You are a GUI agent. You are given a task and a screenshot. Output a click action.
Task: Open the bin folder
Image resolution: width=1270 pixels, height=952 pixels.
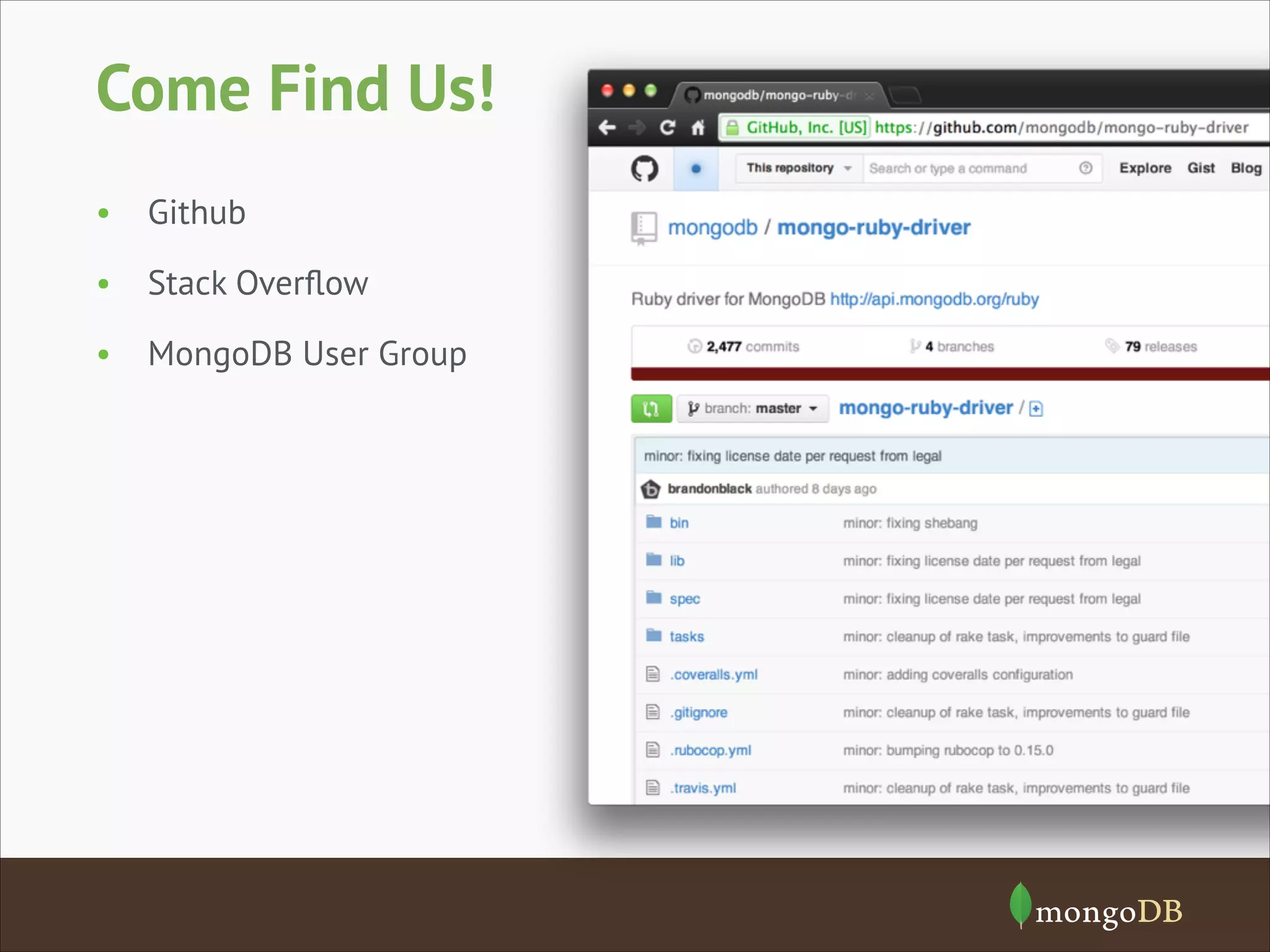[679, 523]
